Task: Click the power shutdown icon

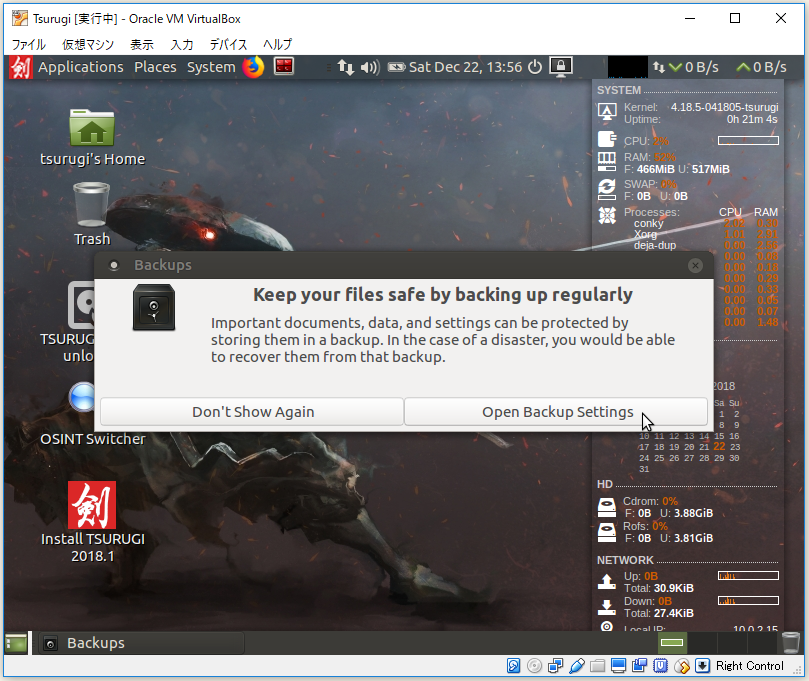Action: (536, 67)
